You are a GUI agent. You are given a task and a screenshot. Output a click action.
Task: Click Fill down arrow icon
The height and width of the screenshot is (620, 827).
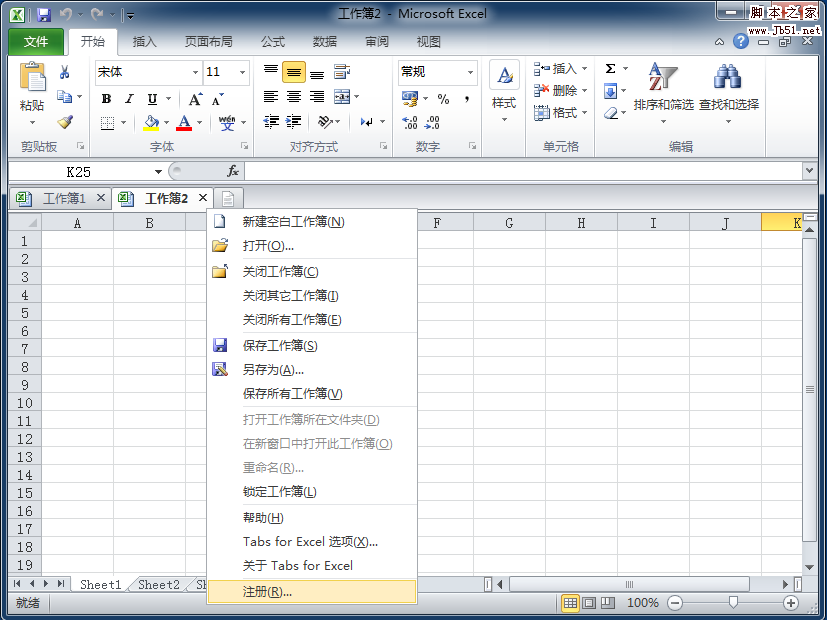(x=610, y=91)
